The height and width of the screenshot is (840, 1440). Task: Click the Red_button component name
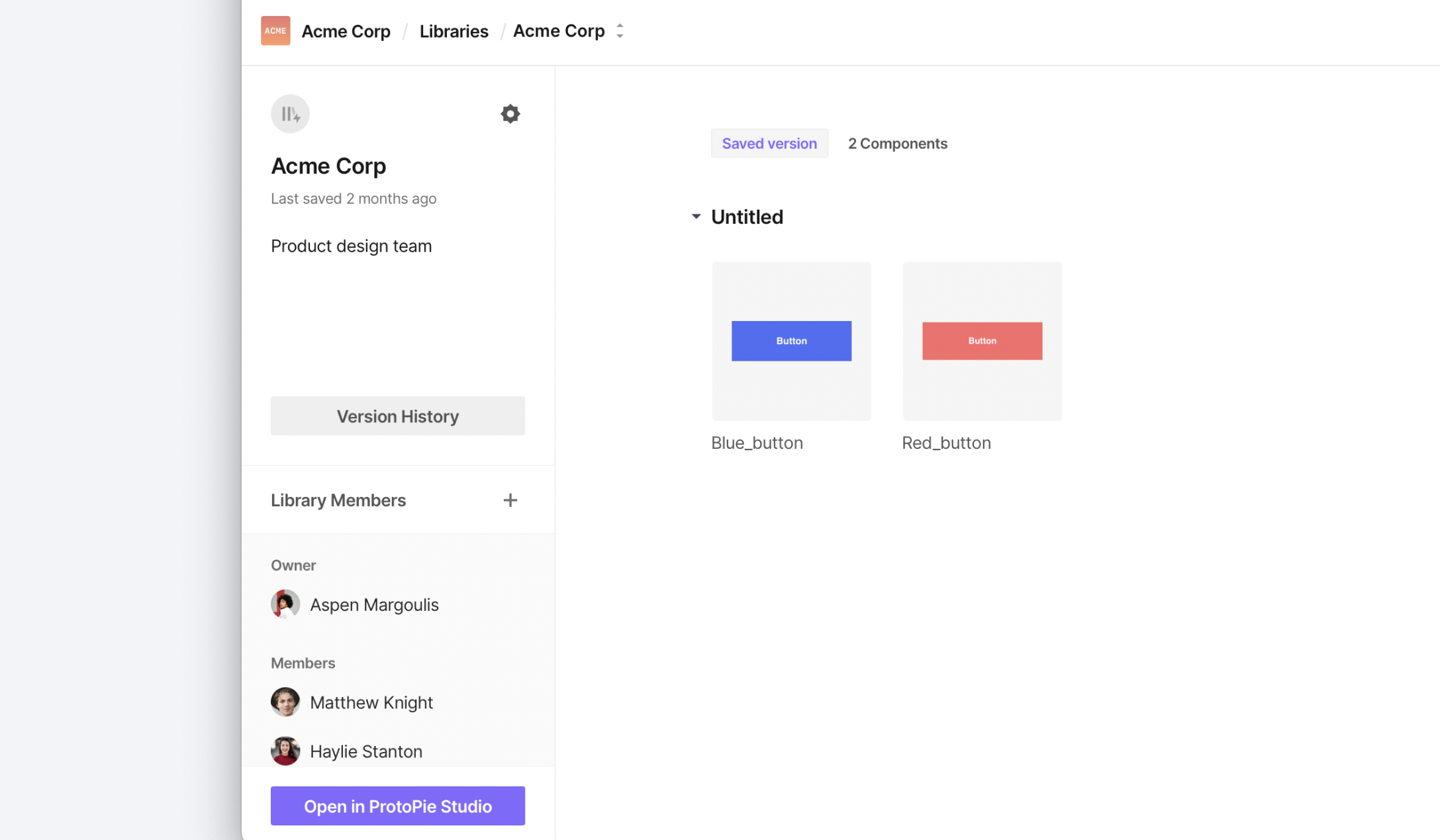tap(945, 443)
